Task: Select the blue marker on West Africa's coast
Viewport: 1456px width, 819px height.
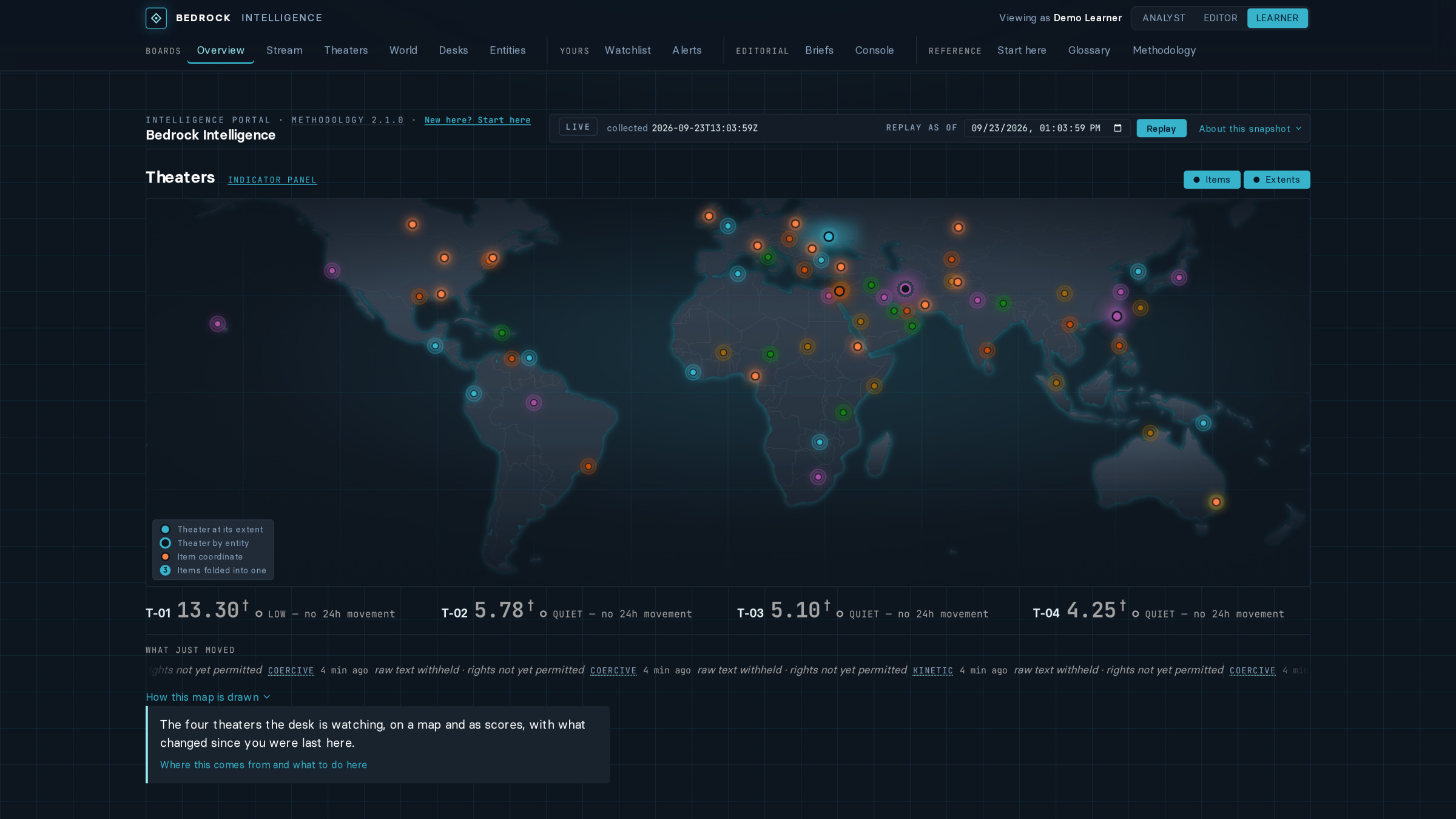Action: [x=693, y=372]
